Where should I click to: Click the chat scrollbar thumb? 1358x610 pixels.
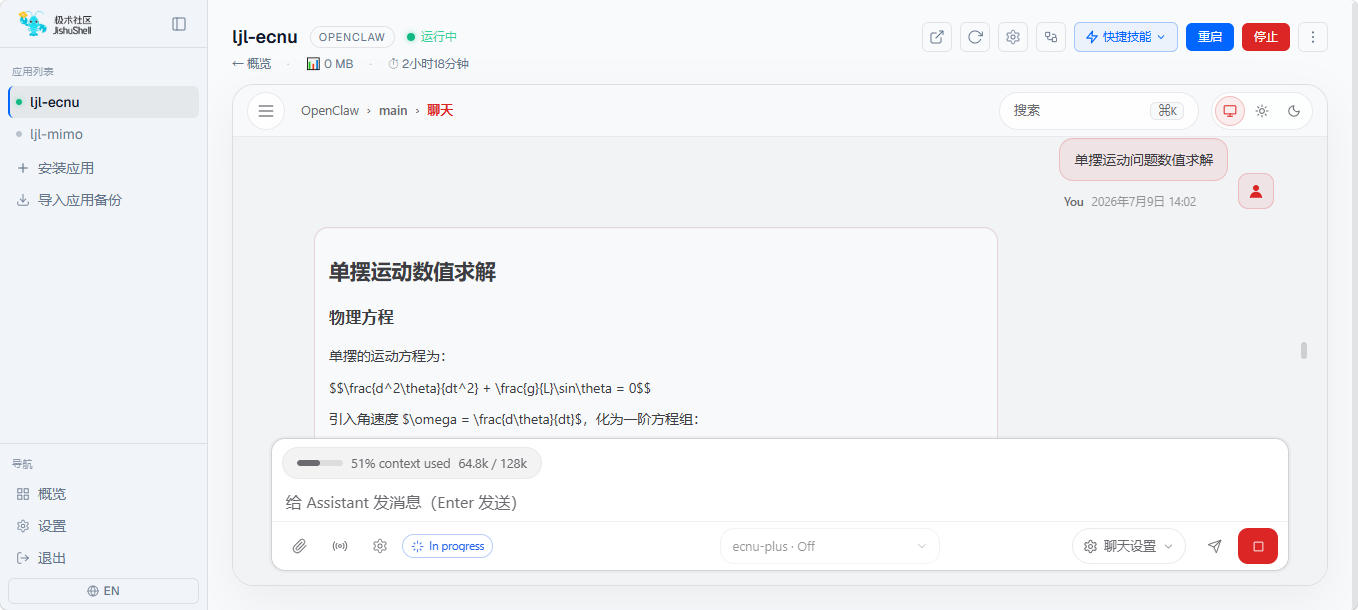click(x=1304, y=350)
